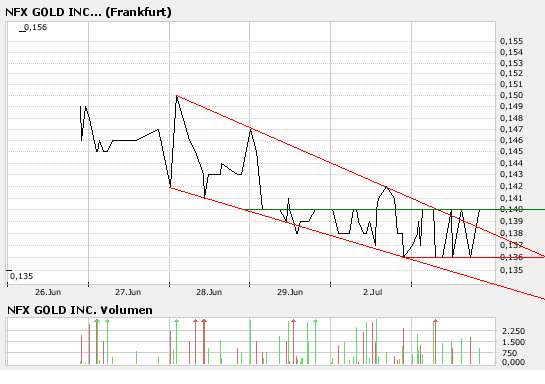Click the 0,146 price axis label
This screenshot has height=384, width=545.
pyautogui.click(x=511, y=141)
